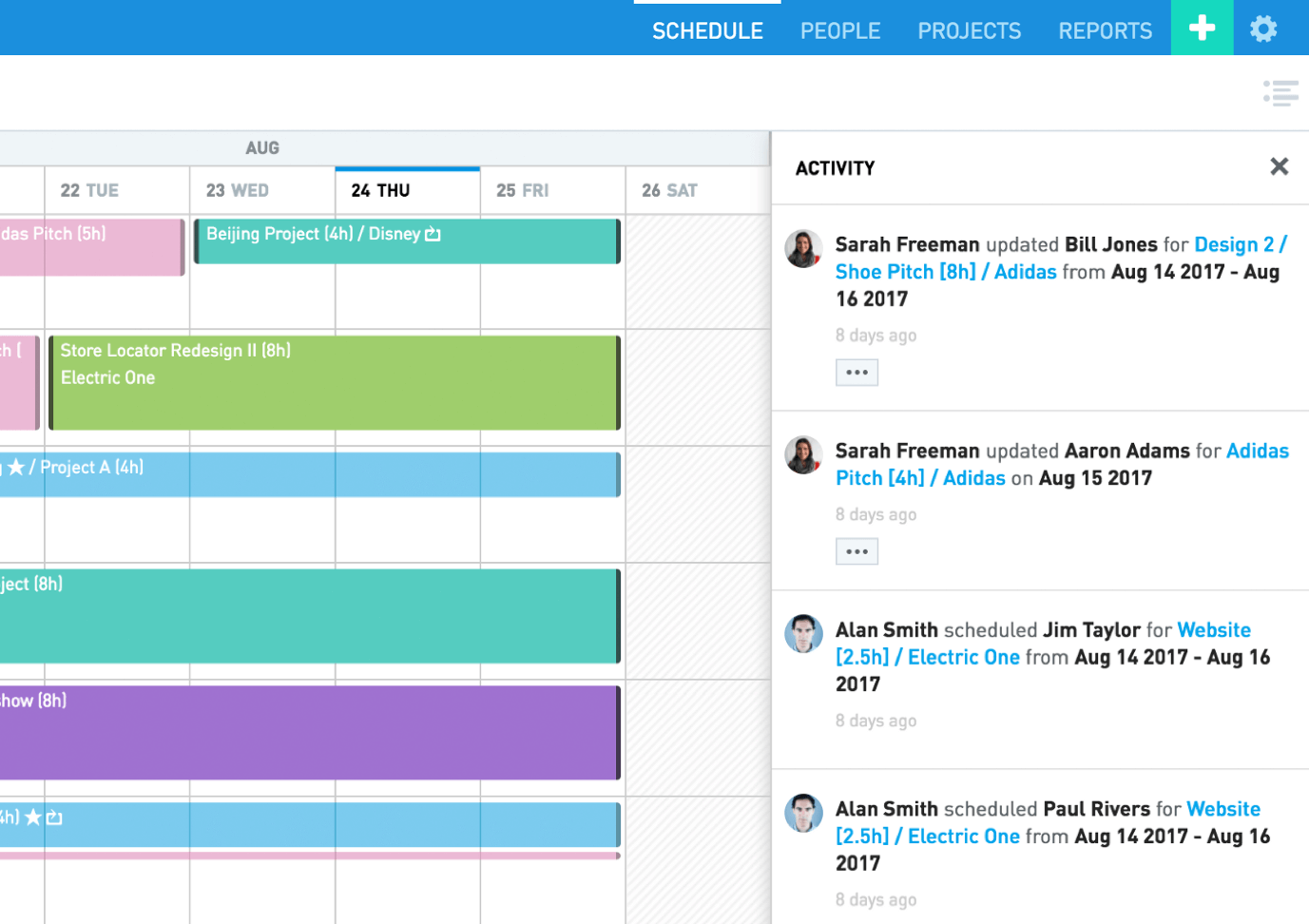Screen dimensions: 1309x924
Task: Open the settings gear icon
Action: [x=1263, y=29]
